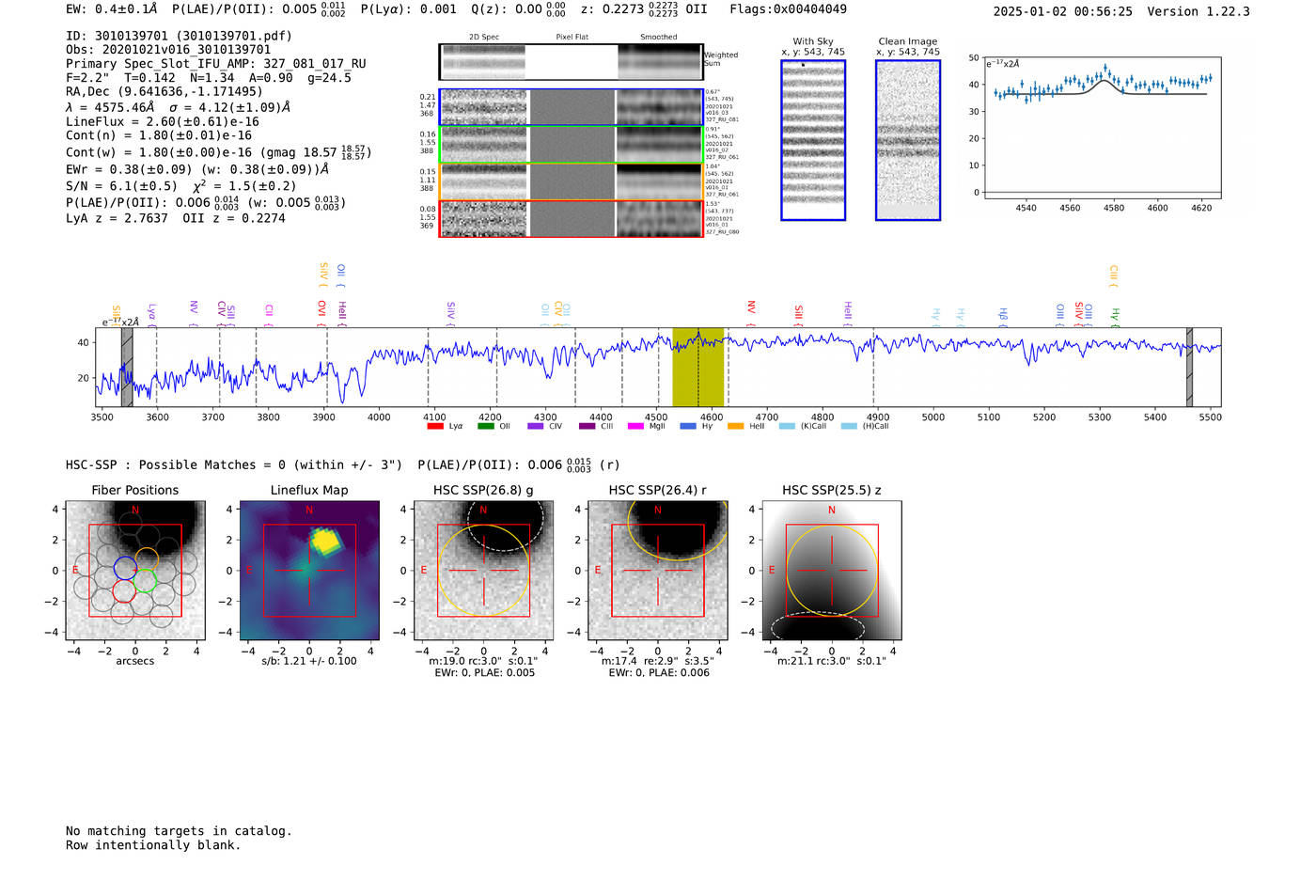Select the HSC SSP(26.4) r image
This screenshot has height=896, width=1316.
click(x=658, y=571)
